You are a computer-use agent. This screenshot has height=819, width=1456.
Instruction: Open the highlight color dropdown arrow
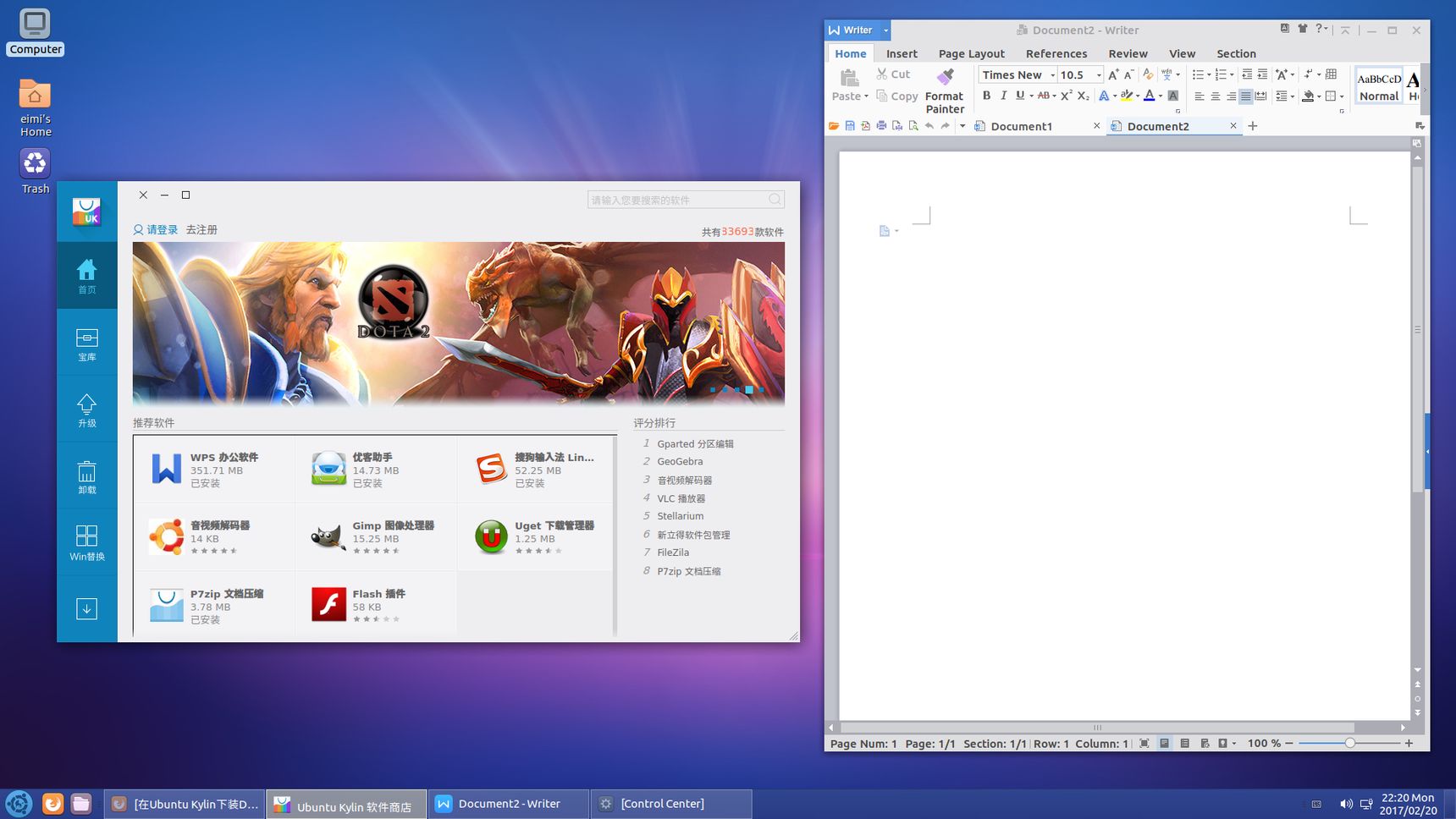click(x=1137, y=96)
